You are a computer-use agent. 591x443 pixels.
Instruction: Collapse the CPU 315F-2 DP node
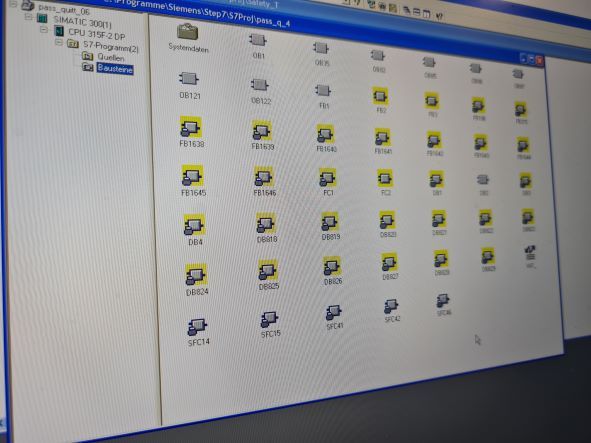click(x=44, y=29)
